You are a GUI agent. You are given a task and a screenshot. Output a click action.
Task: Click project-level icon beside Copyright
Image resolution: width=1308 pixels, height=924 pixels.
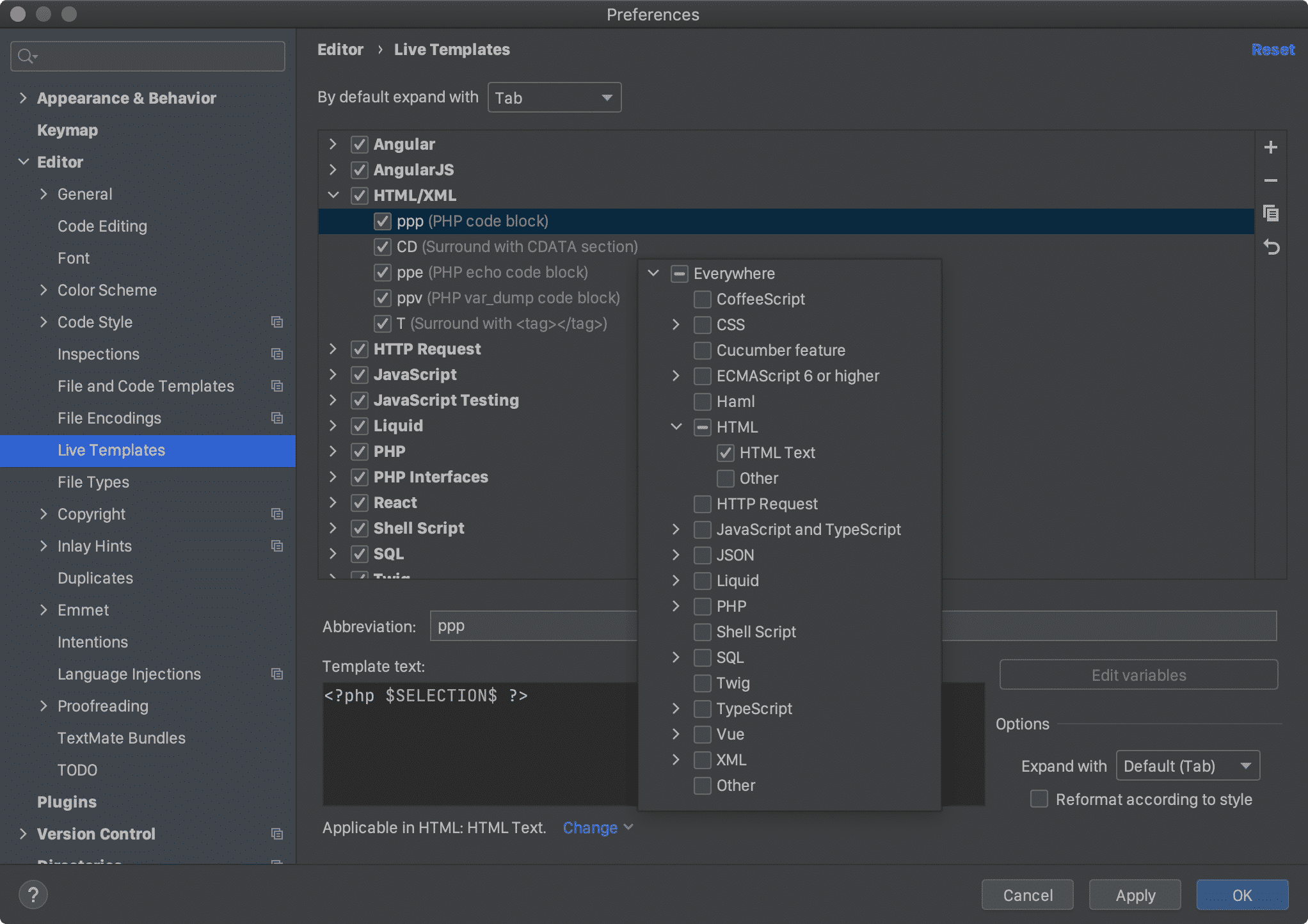coord(277,514)
